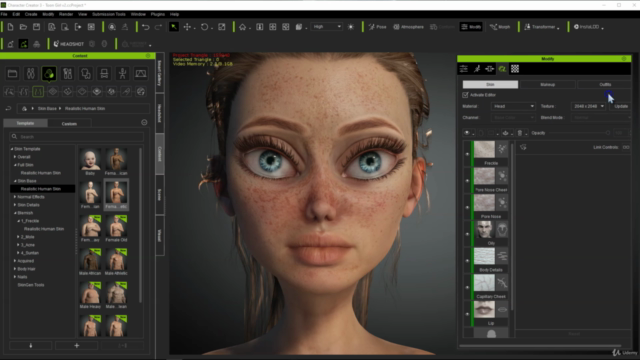Open the render quality High dropdown
The image size is (640, 360).
click(327, 27)
